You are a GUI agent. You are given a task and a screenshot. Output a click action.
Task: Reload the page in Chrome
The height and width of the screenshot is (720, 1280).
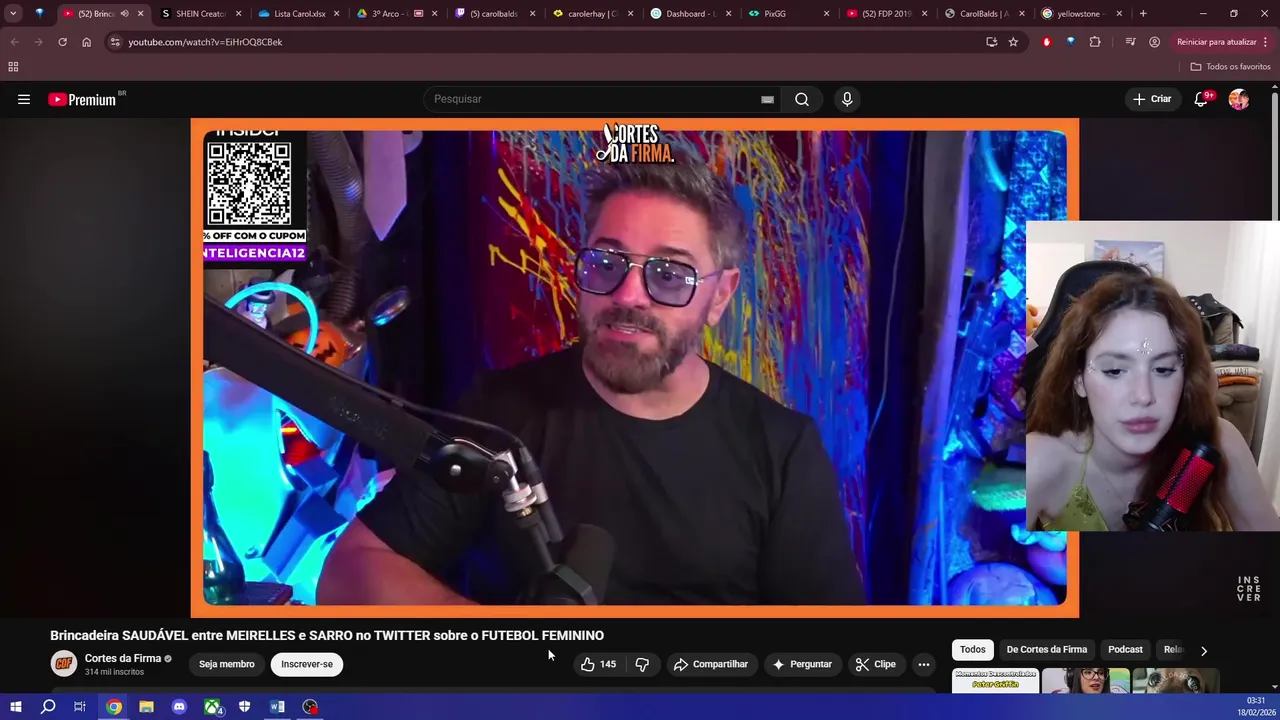tap(62, 42)
